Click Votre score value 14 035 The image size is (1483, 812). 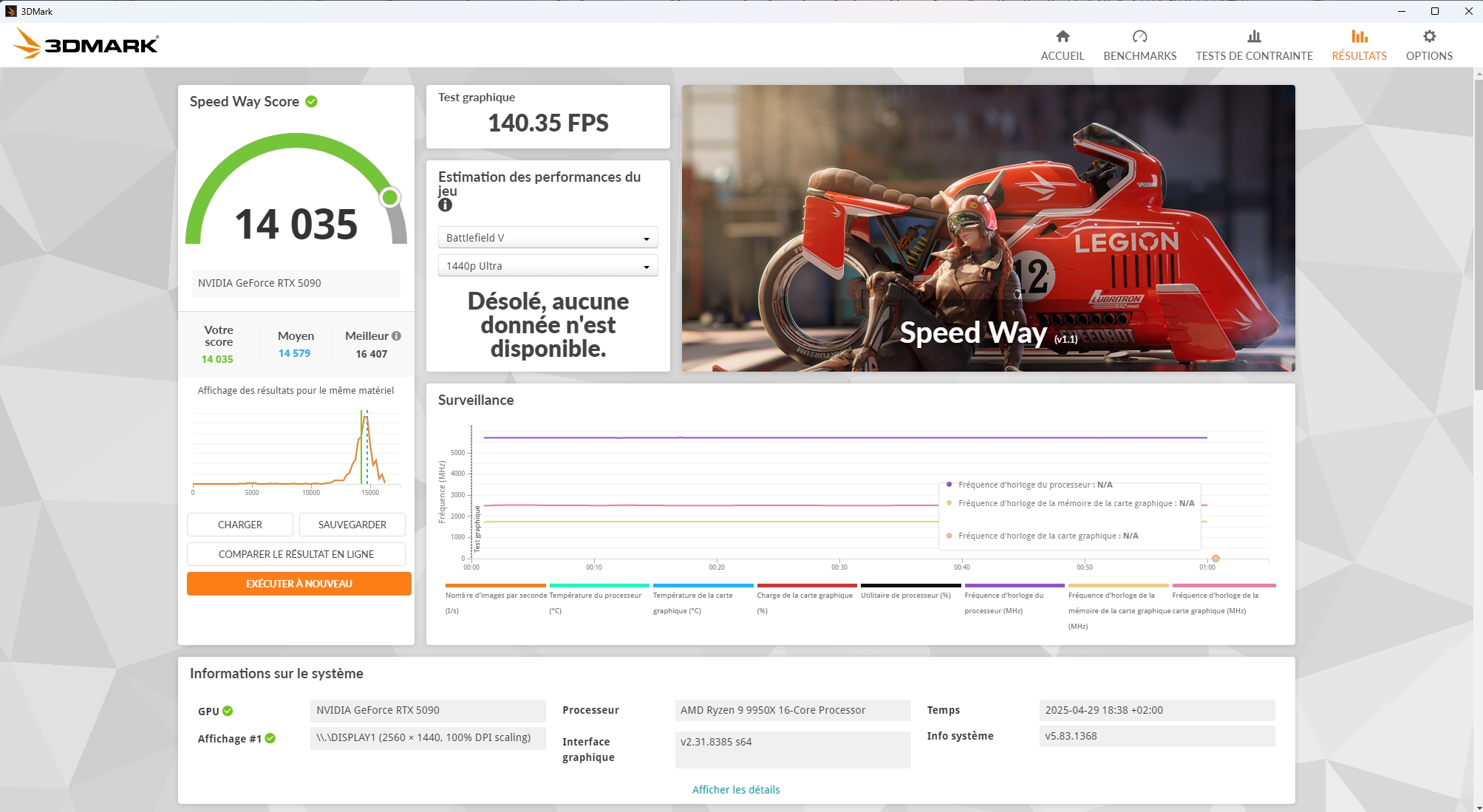(x=217, y=359)
